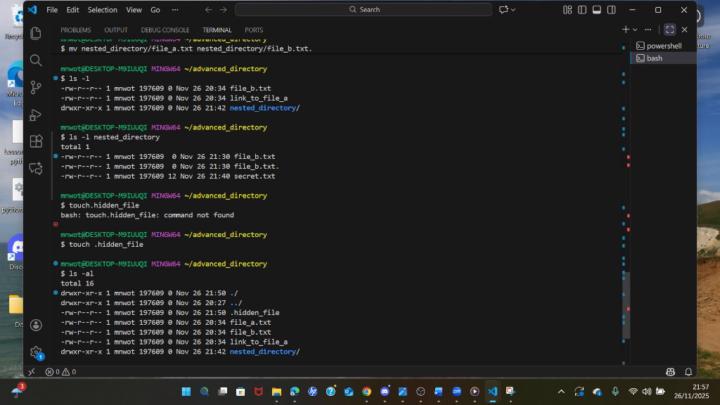The width and height of the screenshot is (720, 405).
Task: Open the Manage gear icon
Action: coord(36,352)
